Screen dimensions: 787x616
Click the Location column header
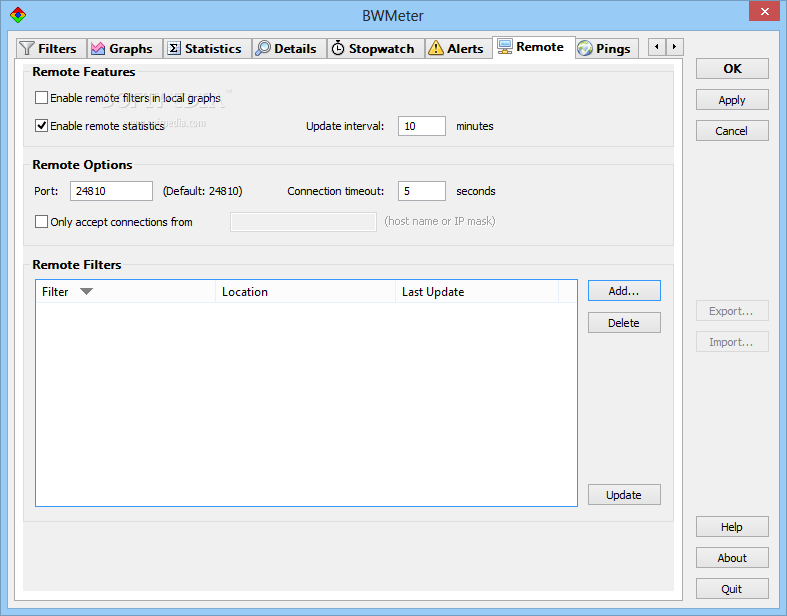point(306,292)
